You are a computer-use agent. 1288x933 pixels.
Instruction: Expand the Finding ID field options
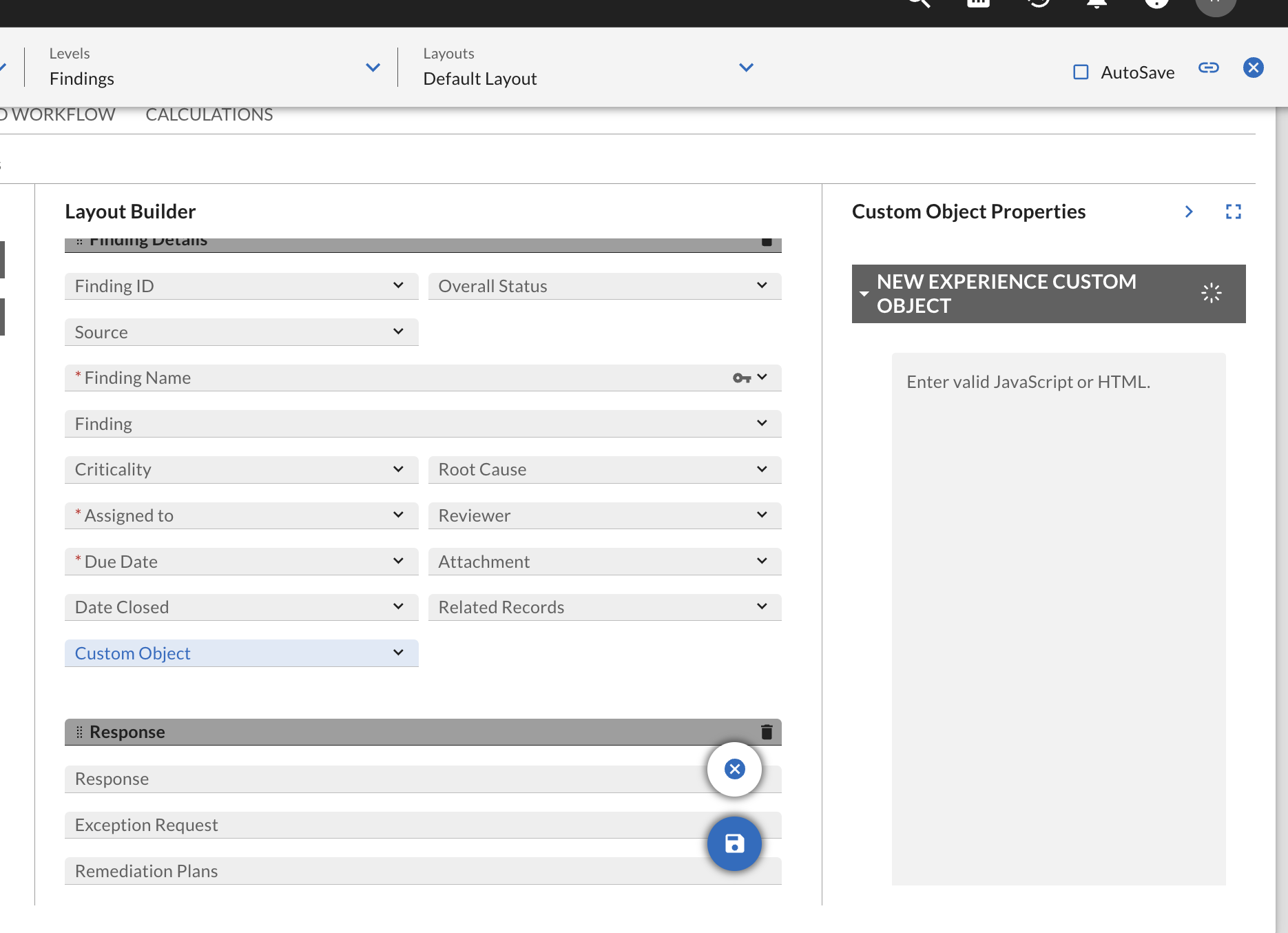pos(398,285)
